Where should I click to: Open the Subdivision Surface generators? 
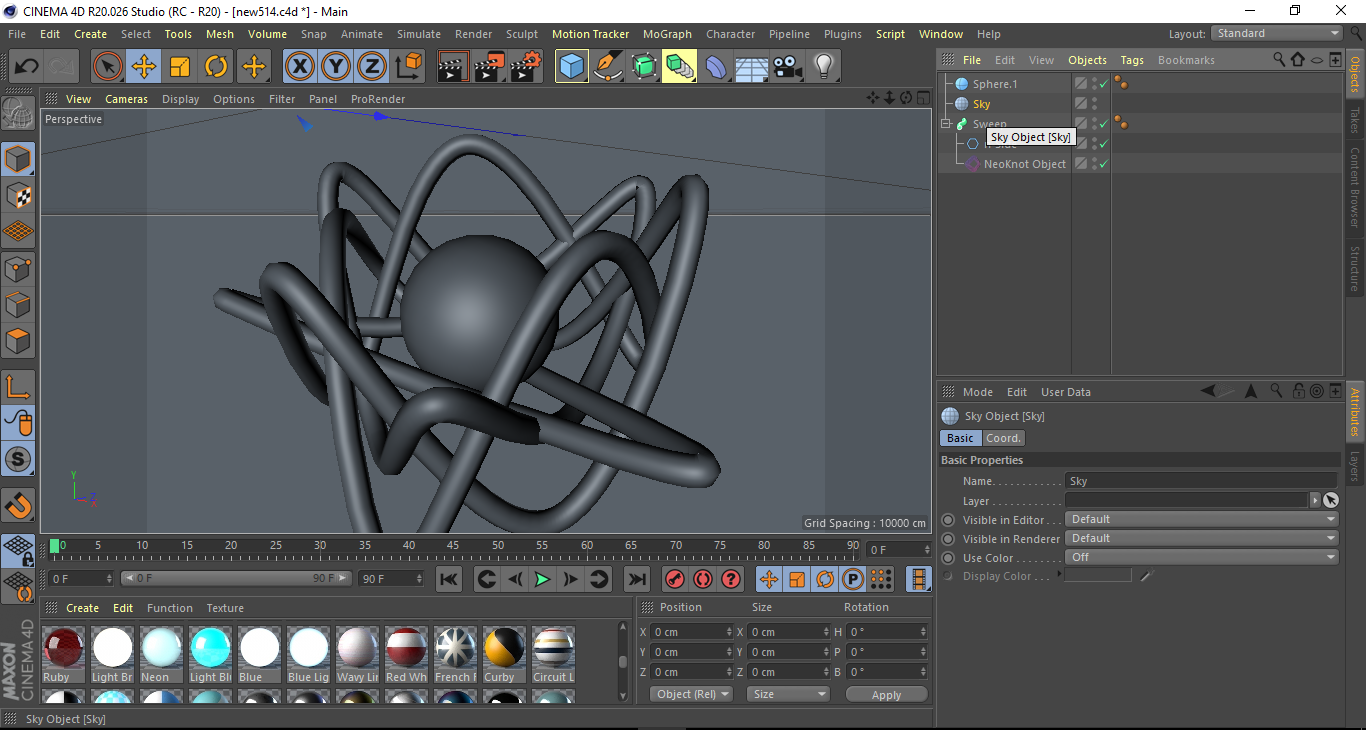click(x=644, y=67)
